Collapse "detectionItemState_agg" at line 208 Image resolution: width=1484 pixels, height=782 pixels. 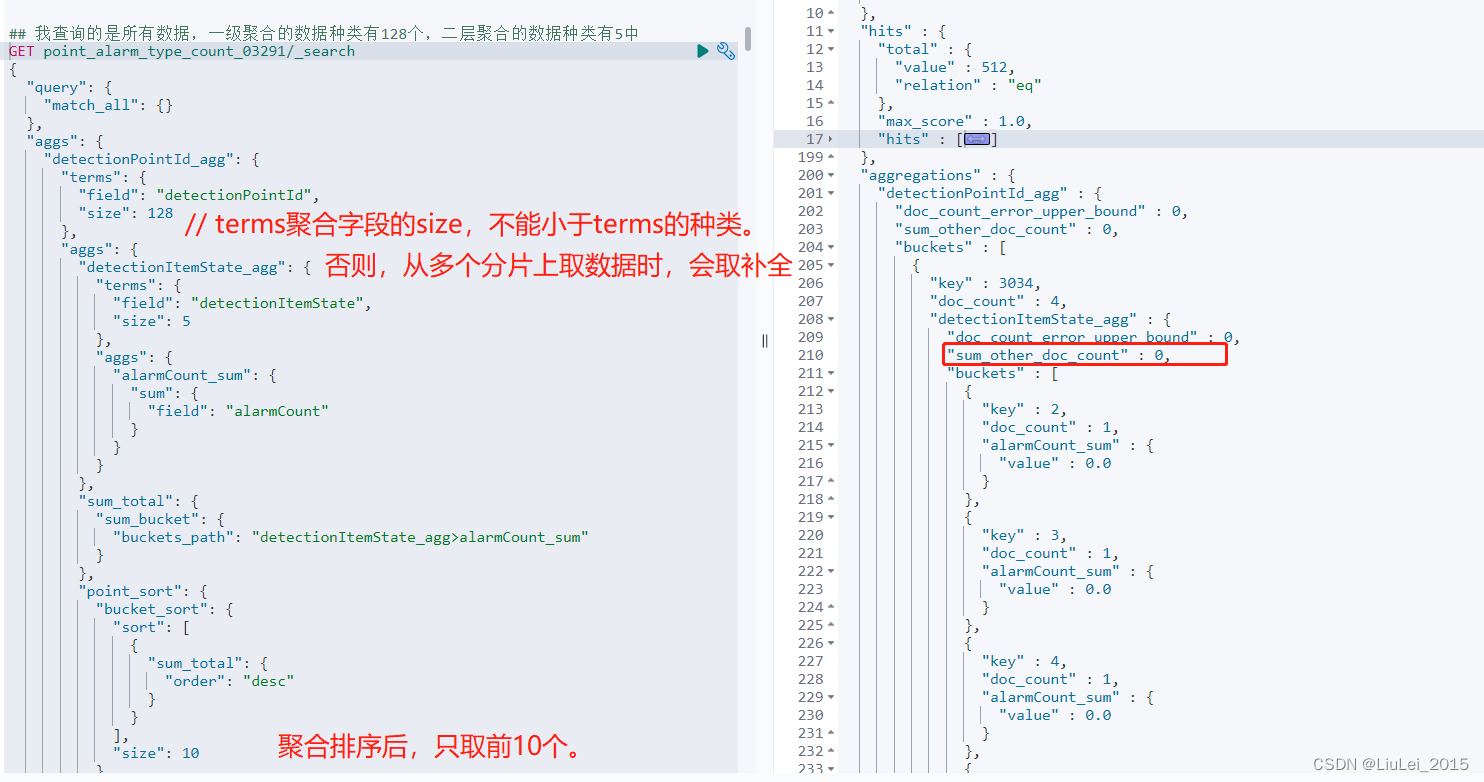pos(831,319)
